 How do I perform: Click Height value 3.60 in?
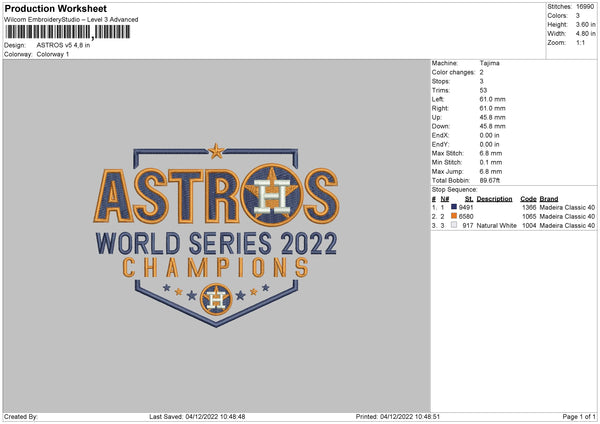(585, 24)
